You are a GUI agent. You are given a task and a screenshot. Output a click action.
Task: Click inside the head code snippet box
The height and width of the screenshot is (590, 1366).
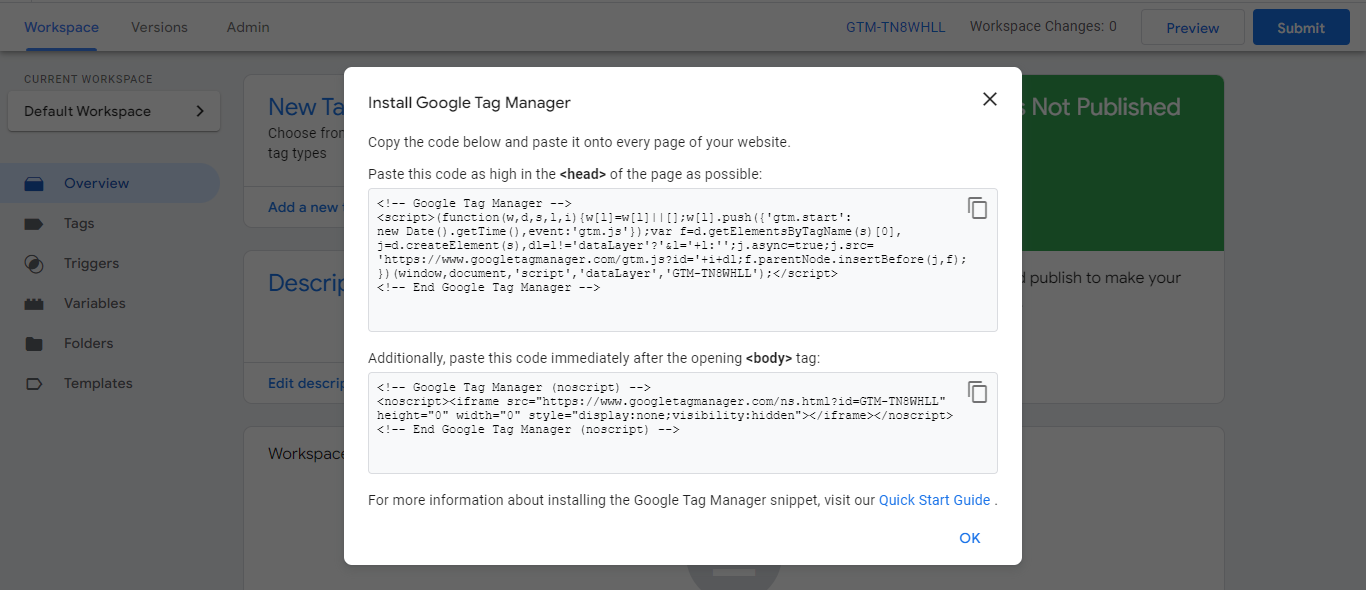(x=683, y=260)
